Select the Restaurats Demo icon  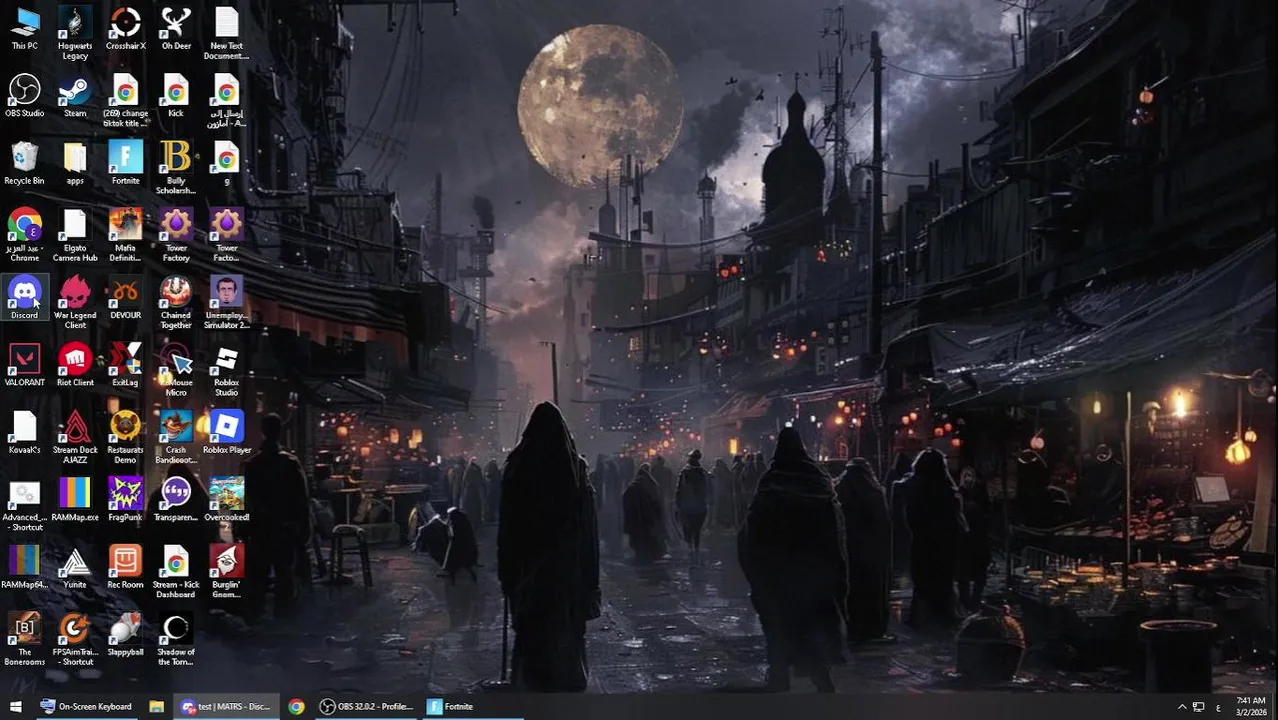tap(125, 437)
